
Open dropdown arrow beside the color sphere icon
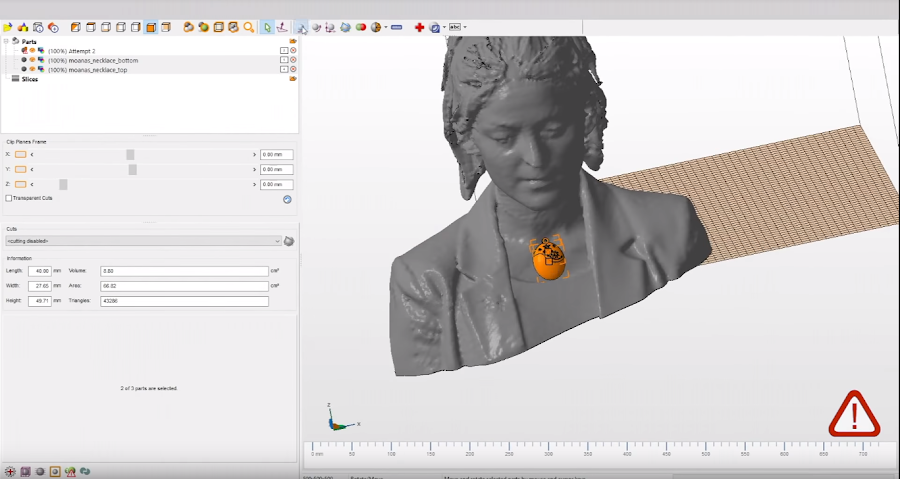coord(386,27)
